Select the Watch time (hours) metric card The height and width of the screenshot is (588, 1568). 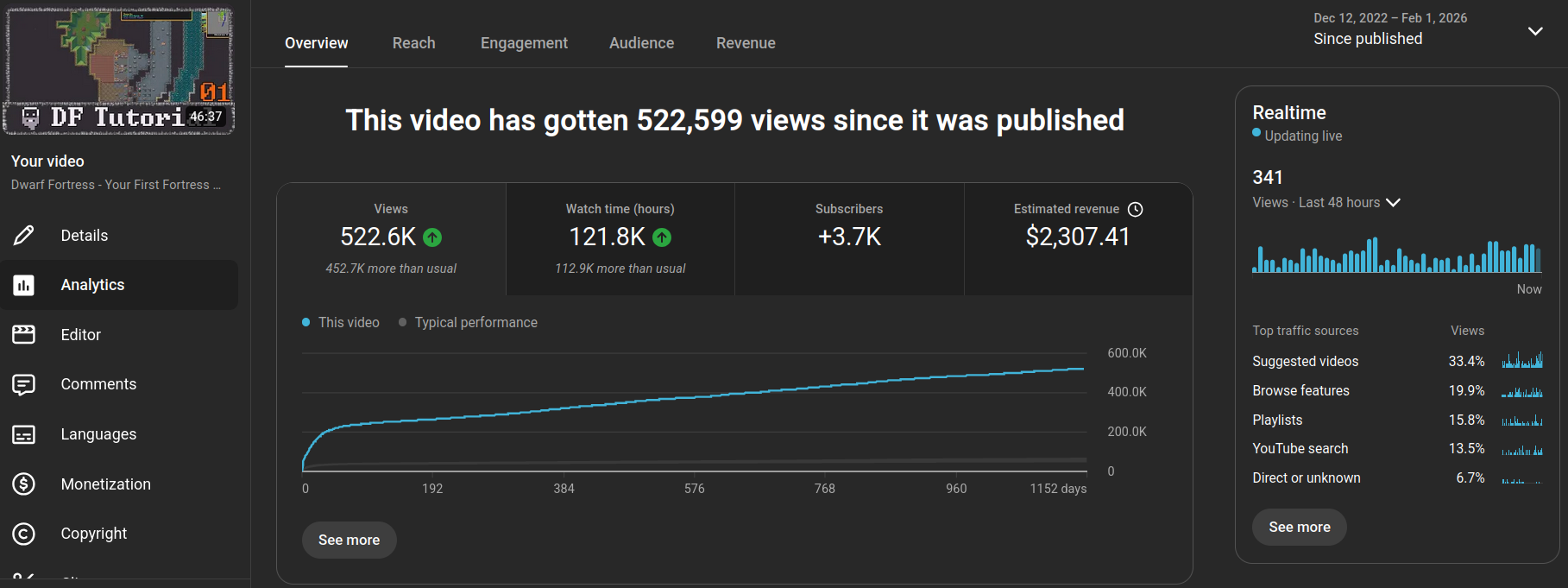click(x=620, y=239)
